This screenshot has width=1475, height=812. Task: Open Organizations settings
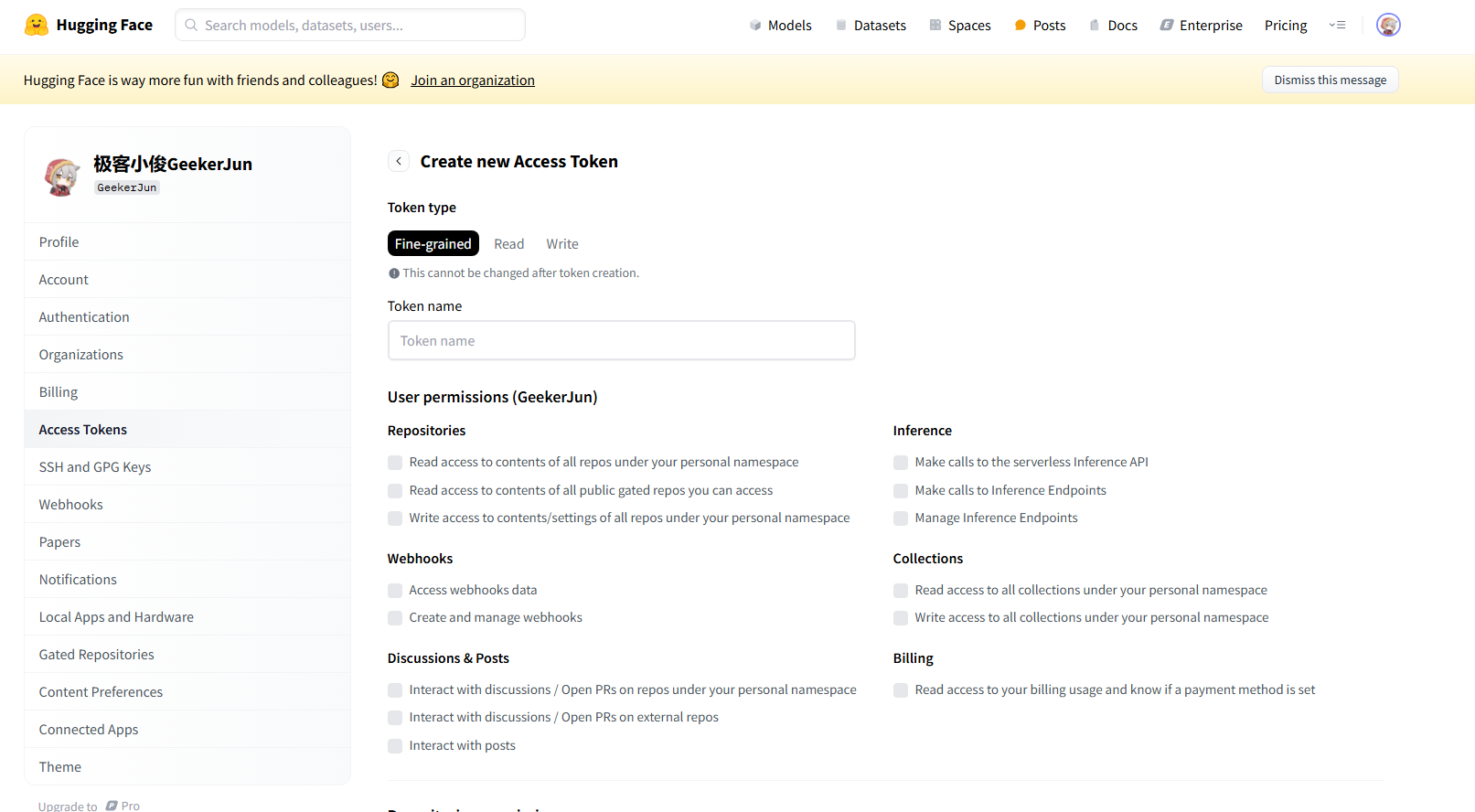coord(187,354)
